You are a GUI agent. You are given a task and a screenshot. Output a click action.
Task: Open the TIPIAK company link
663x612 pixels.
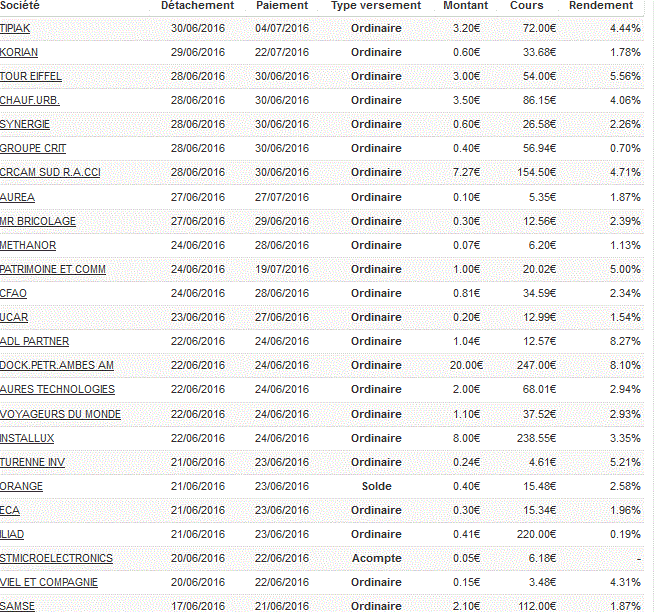point(15,28)
